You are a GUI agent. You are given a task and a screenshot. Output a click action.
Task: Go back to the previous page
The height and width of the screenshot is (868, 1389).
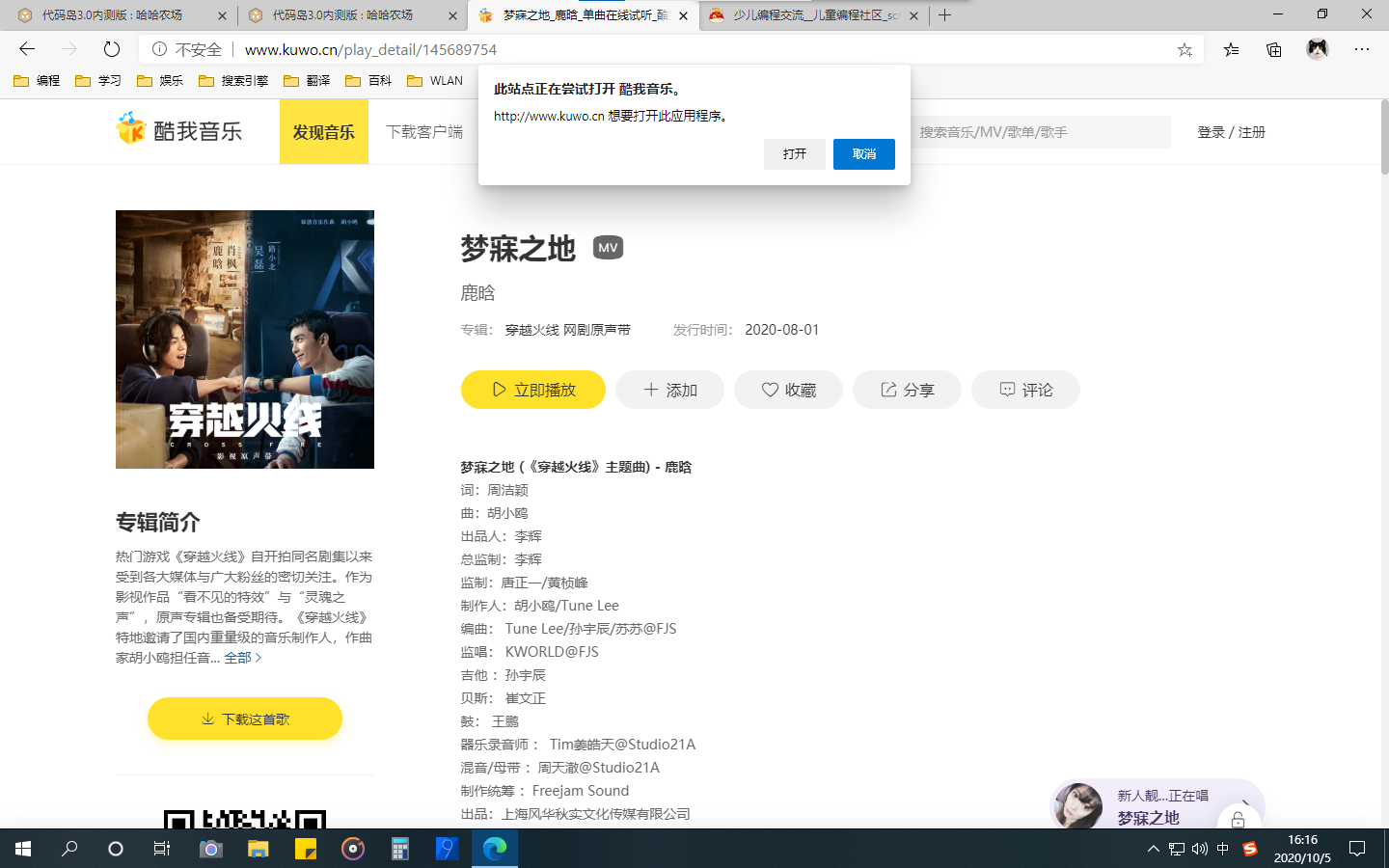[27, 49]
